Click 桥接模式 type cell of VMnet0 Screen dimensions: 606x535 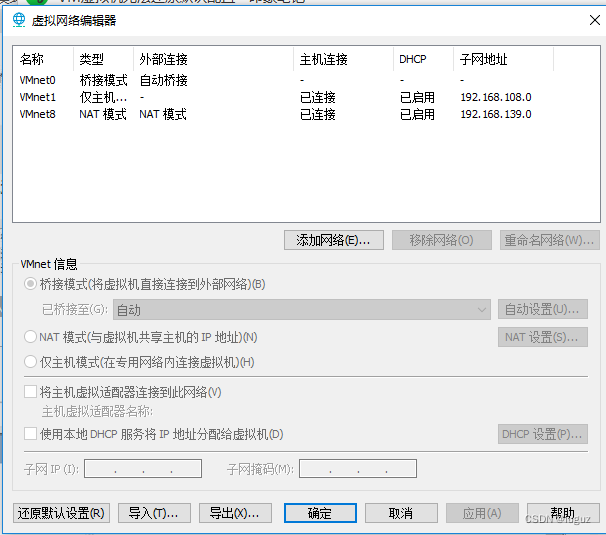point(103,80)
